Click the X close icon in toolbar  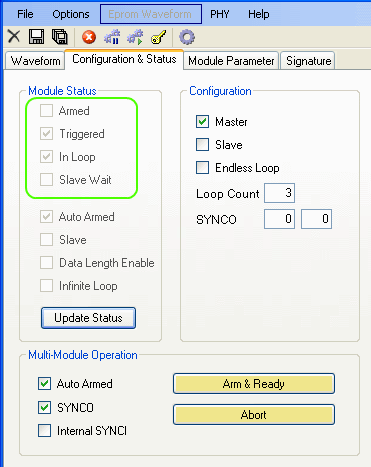(x=14, y=36)
